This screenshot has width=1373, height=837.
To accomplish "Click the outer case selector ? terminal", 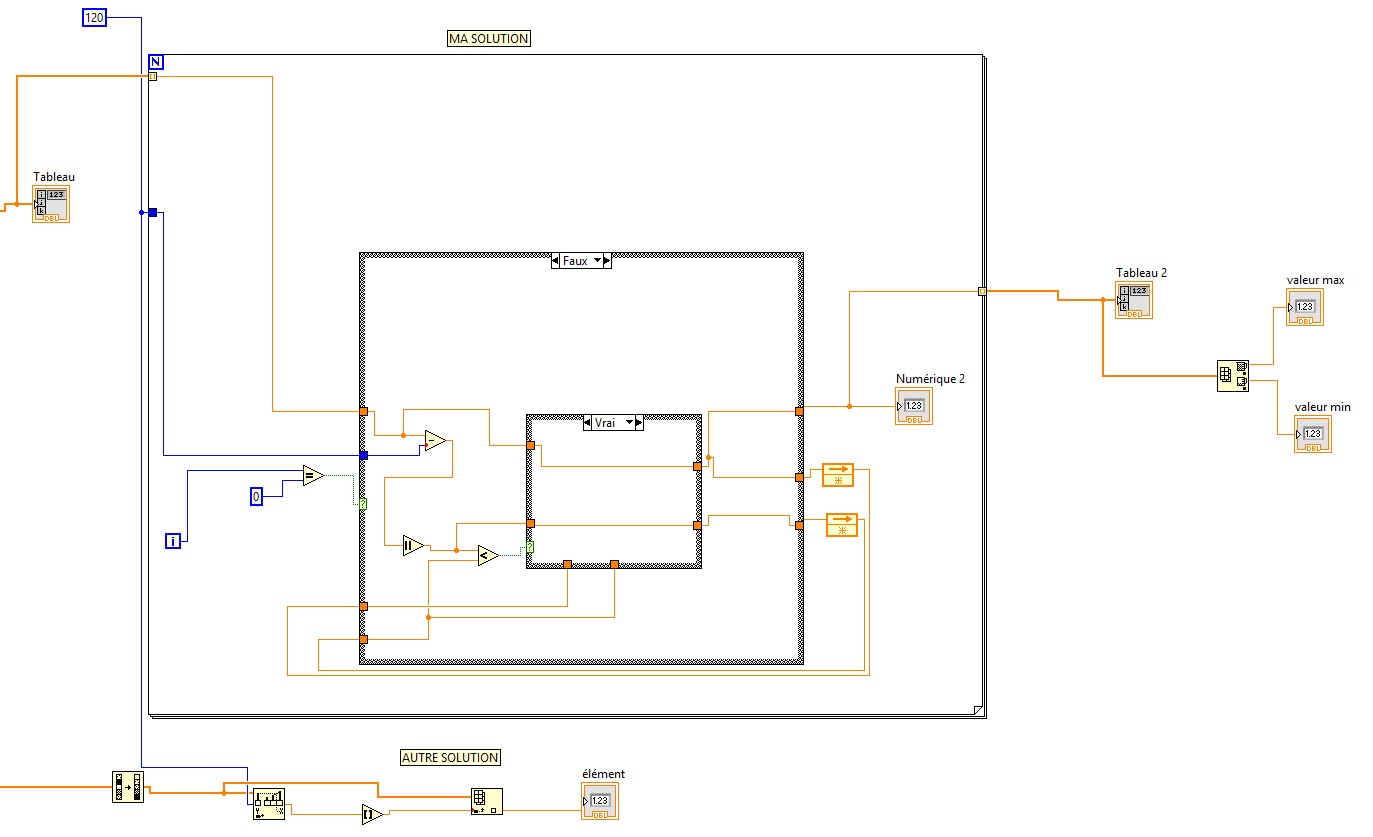I will [x=361, y=503].
